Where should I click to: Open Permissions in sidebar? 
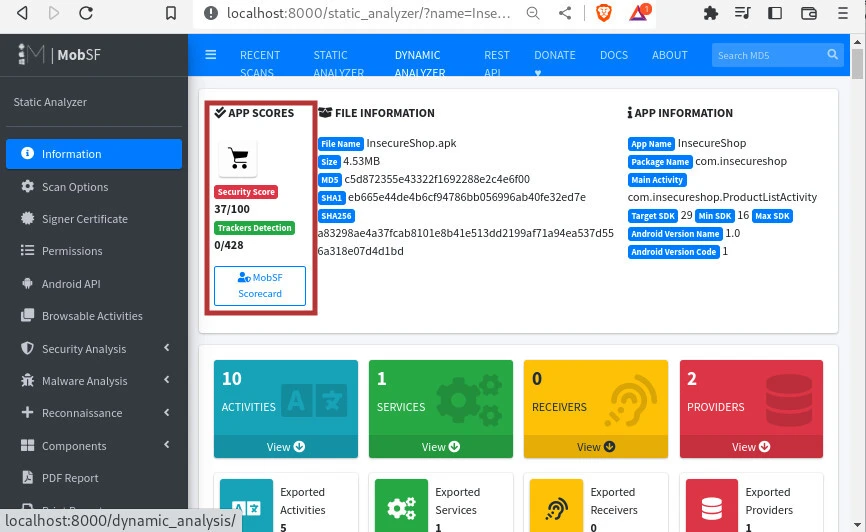(x=94, y=251)
